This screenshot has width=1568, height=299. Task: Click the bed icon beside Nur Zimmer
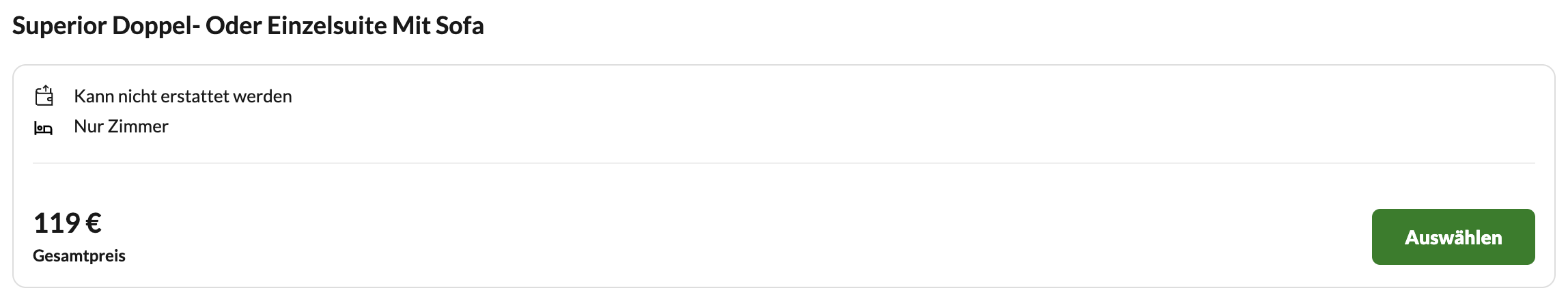[44, 128]
